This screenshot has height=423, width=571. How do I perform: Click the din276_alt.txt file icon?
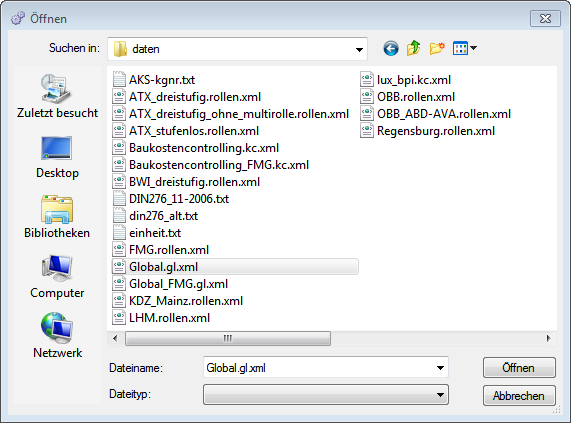(119, 216)
